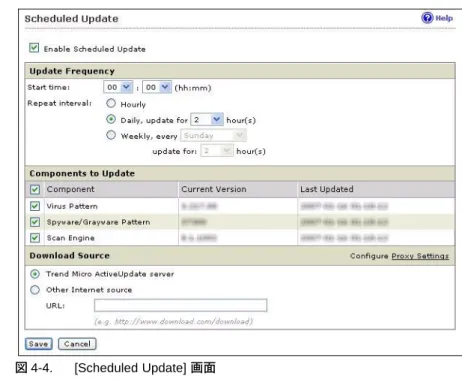
Task: Open the Daily update hours dropdown
Action: pyautogui.click(x=207, y=120)
